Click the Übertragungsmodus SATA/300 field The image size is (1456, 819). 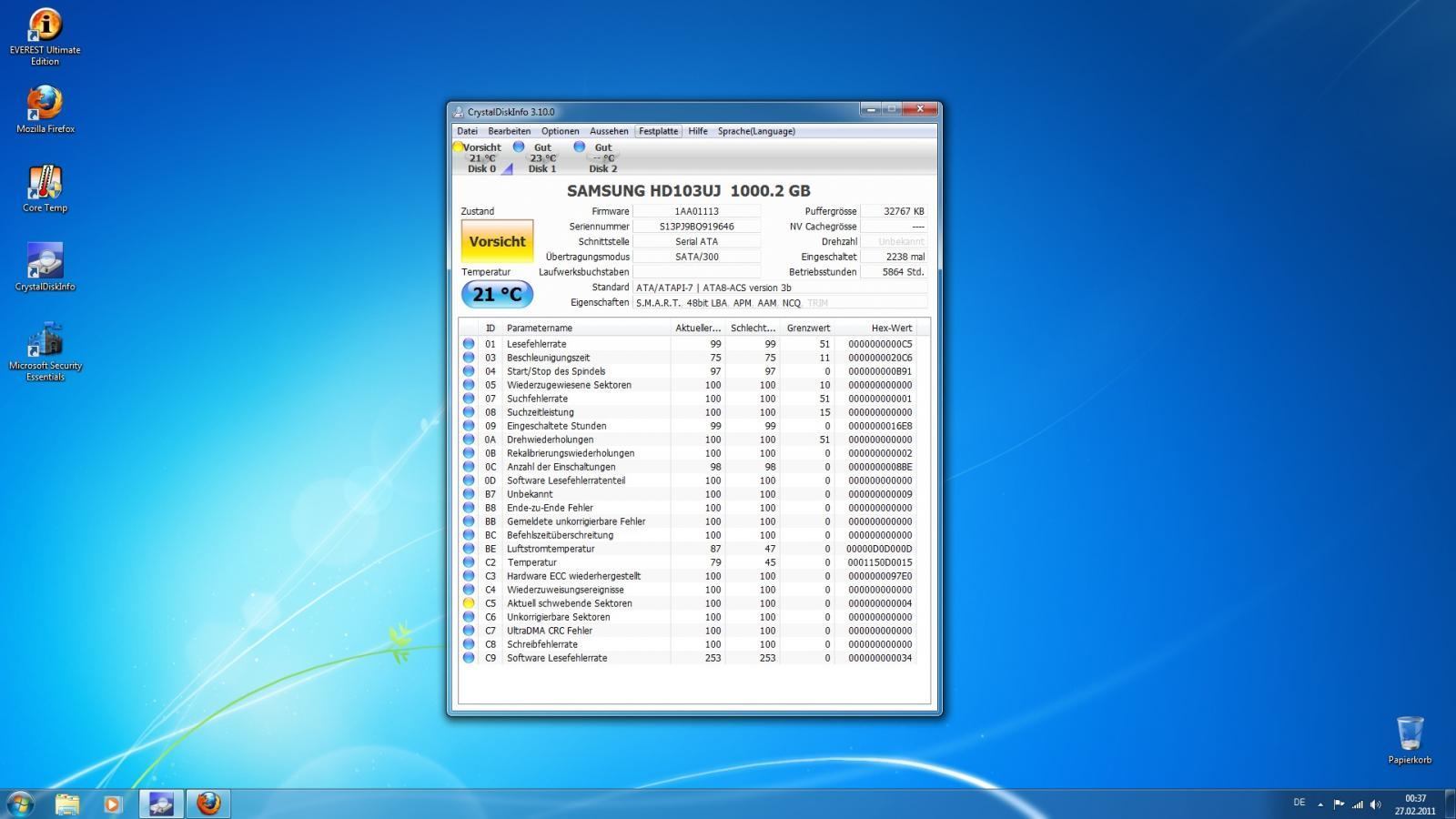tap(696, 257)
